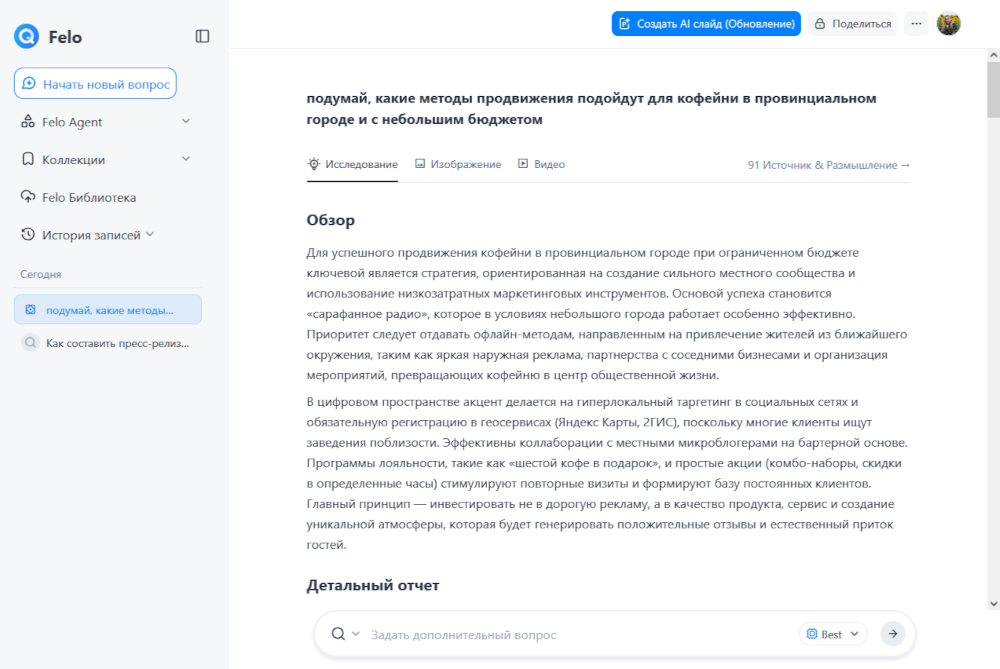Screen dimensions: 1000x669
Task: Switch to the Видео tab
Action: [541, 164]
